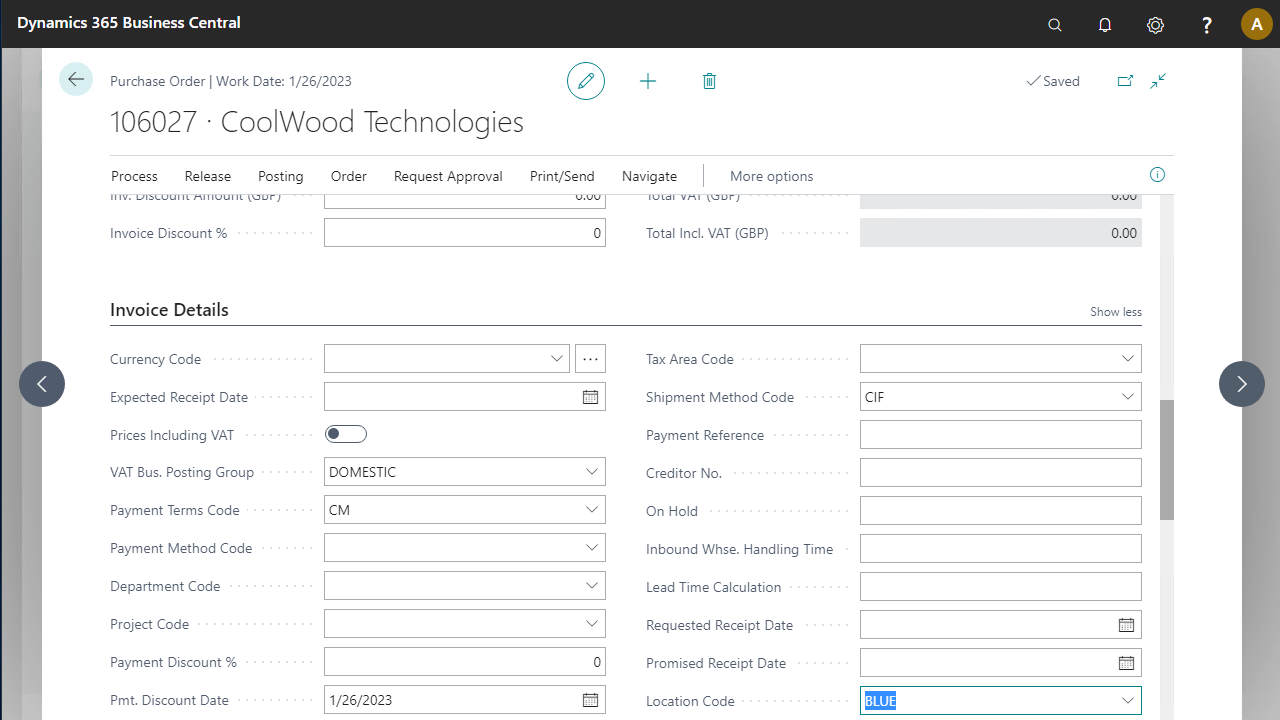Image resolution: width=1280 pixels, height=720 pixels.
Task: Open the notifications bell
Action: (x=1105, y=24)
